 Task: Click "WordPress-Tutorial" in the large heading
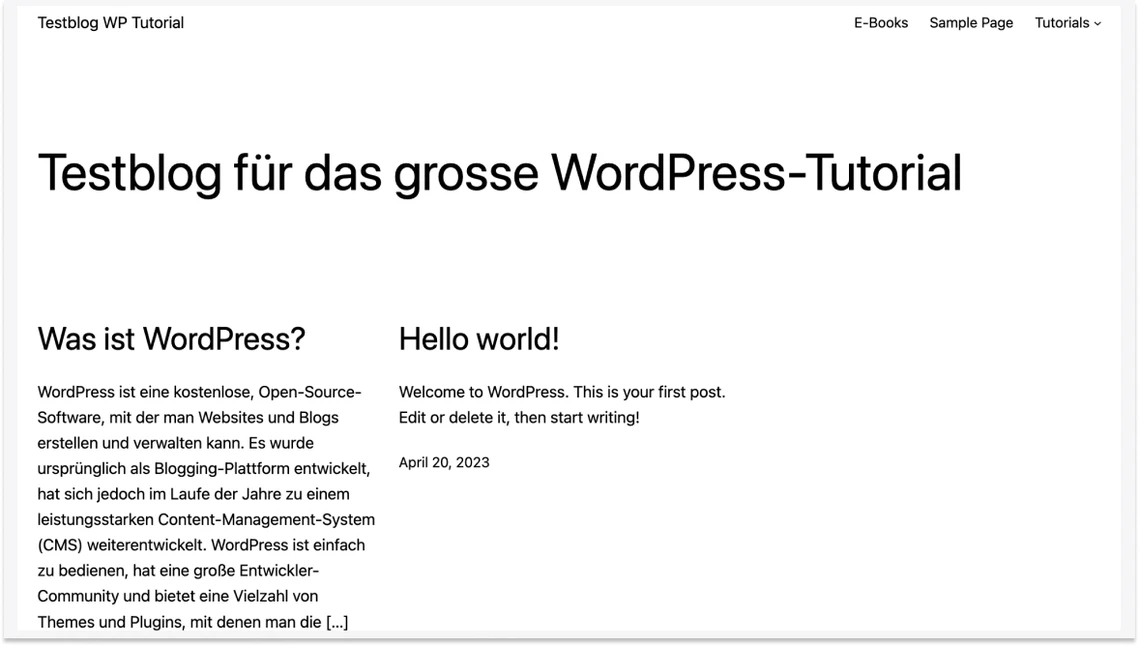tap(756, 172)
